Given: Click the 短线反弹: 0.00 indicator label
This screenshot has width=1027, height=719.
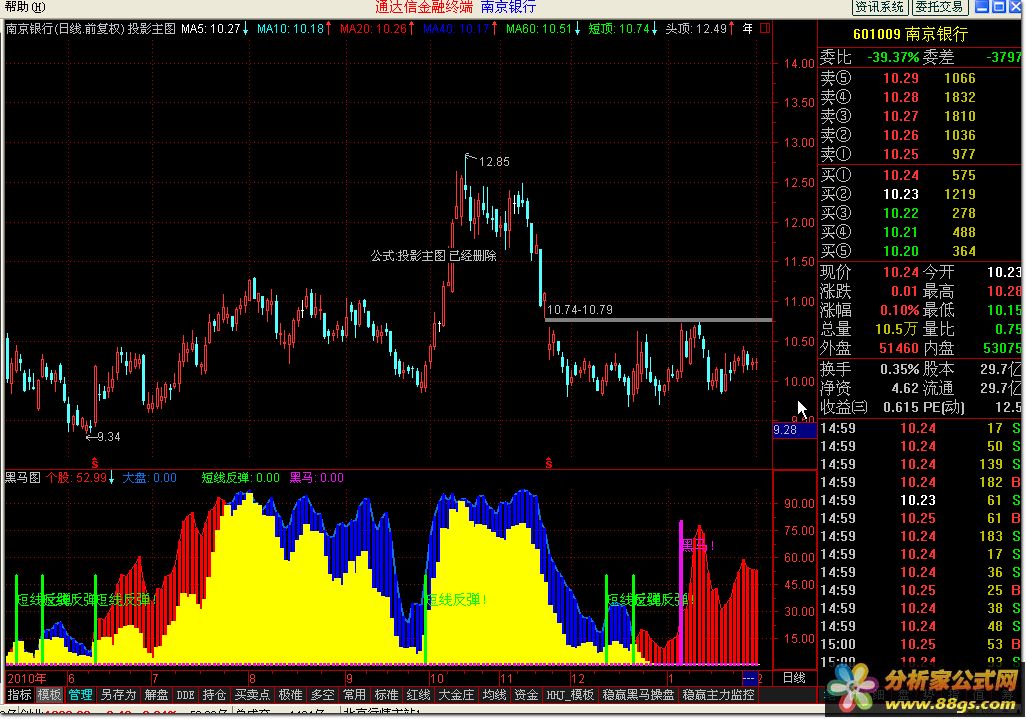Looking at the screenshot, I should click(240, 477).
